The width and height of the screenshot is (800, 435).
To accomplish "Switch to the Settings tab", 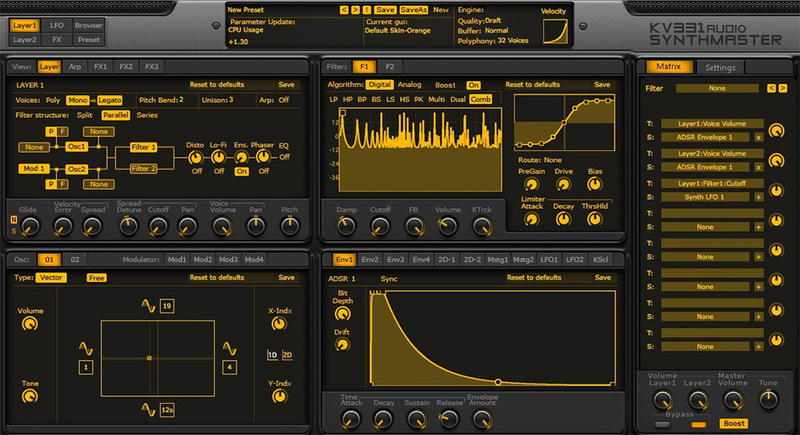I will coord(719,67).
